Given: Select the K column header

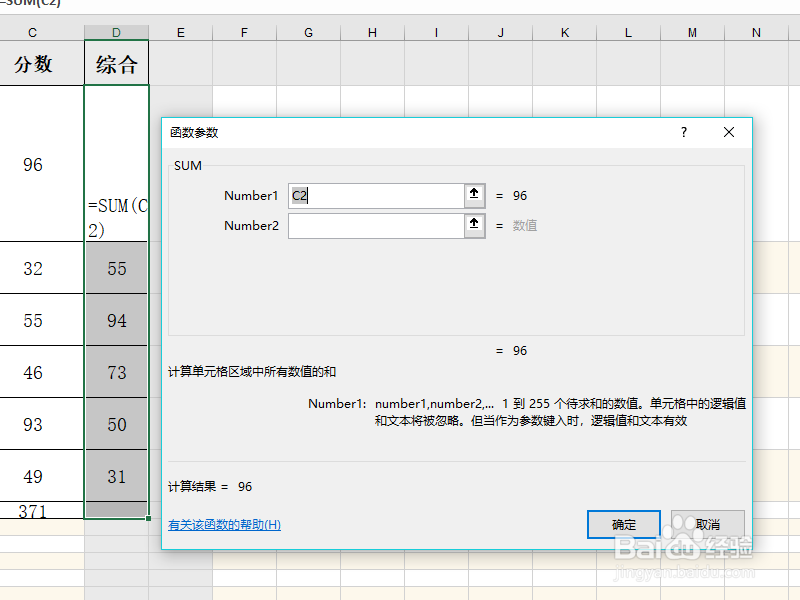Looking at the screenshot, I should tap(564, 31).
